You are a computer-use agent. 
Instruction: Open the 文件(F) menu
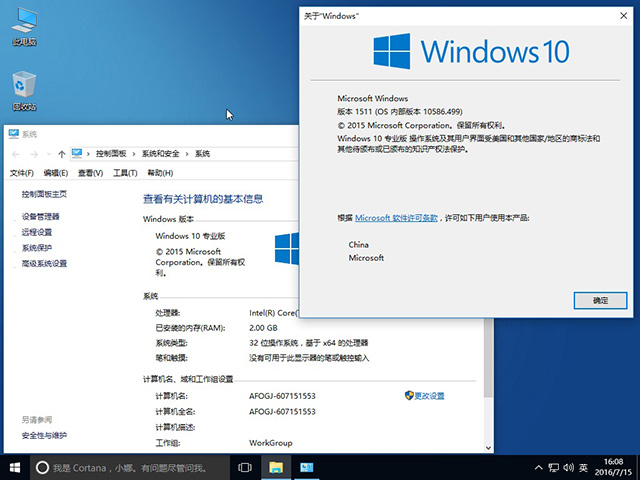click(x=22, y=173)
